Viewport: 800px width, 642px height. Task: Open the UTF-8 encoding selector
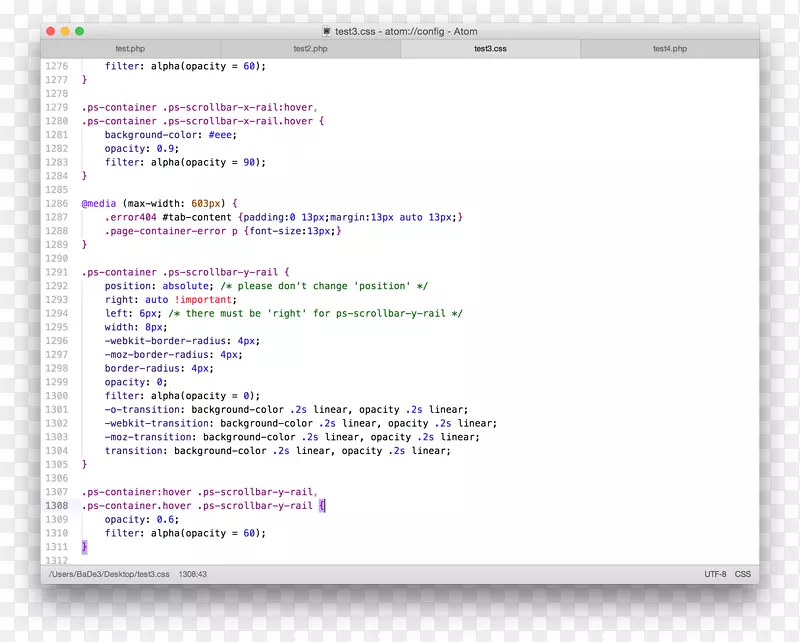[x=715, y=575]
